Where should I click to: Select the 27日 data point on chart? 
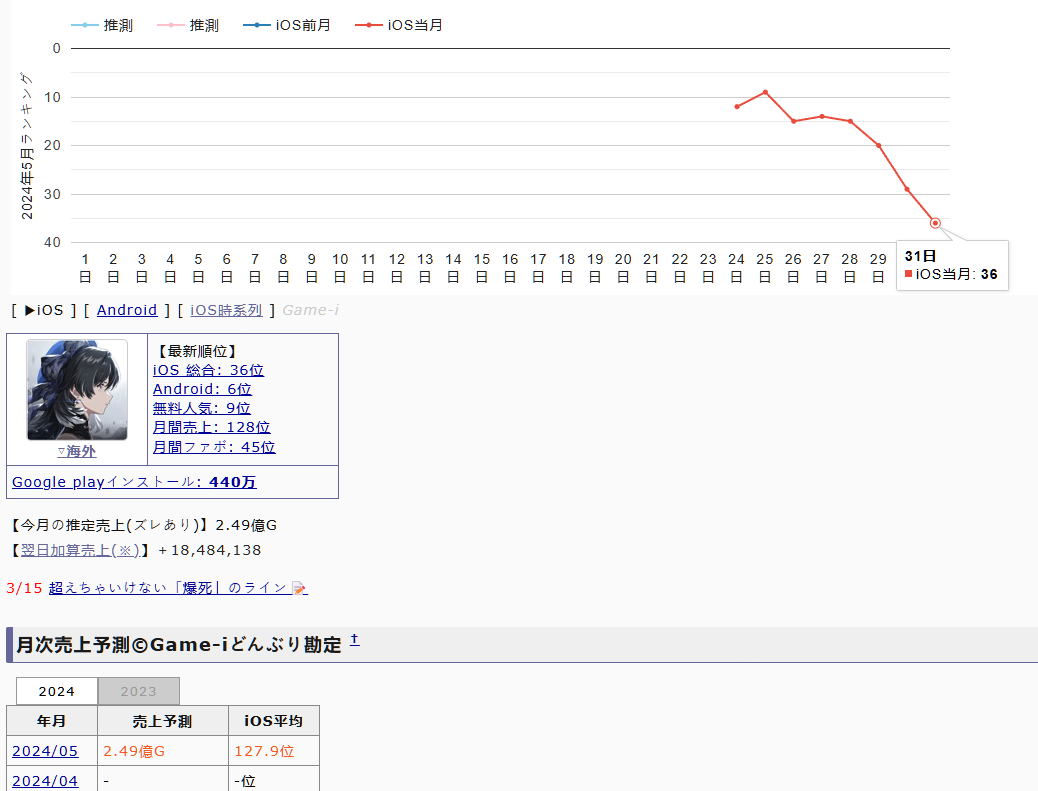(822, 116)
